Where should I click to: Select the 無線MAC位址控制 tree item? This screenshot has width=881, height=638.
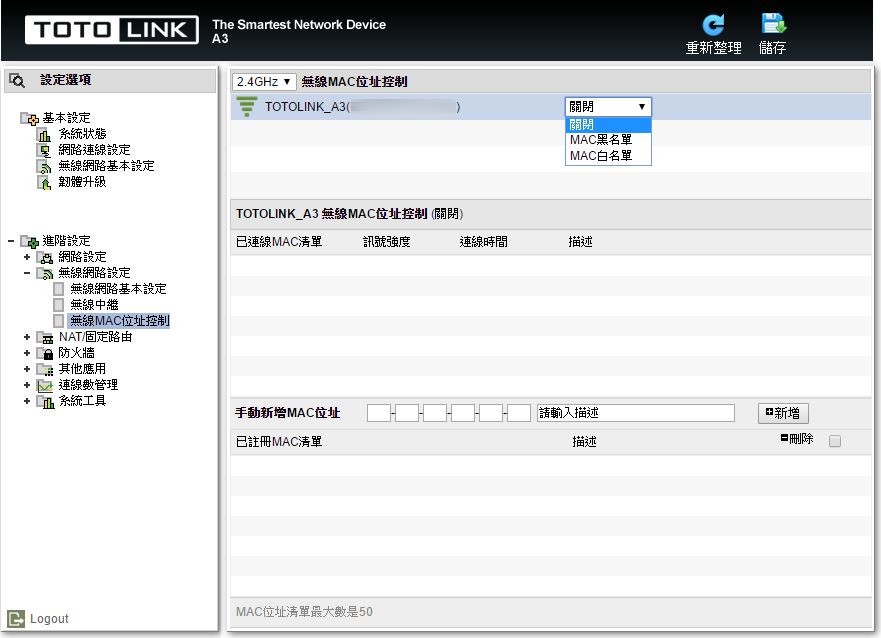tap(120, 321)
